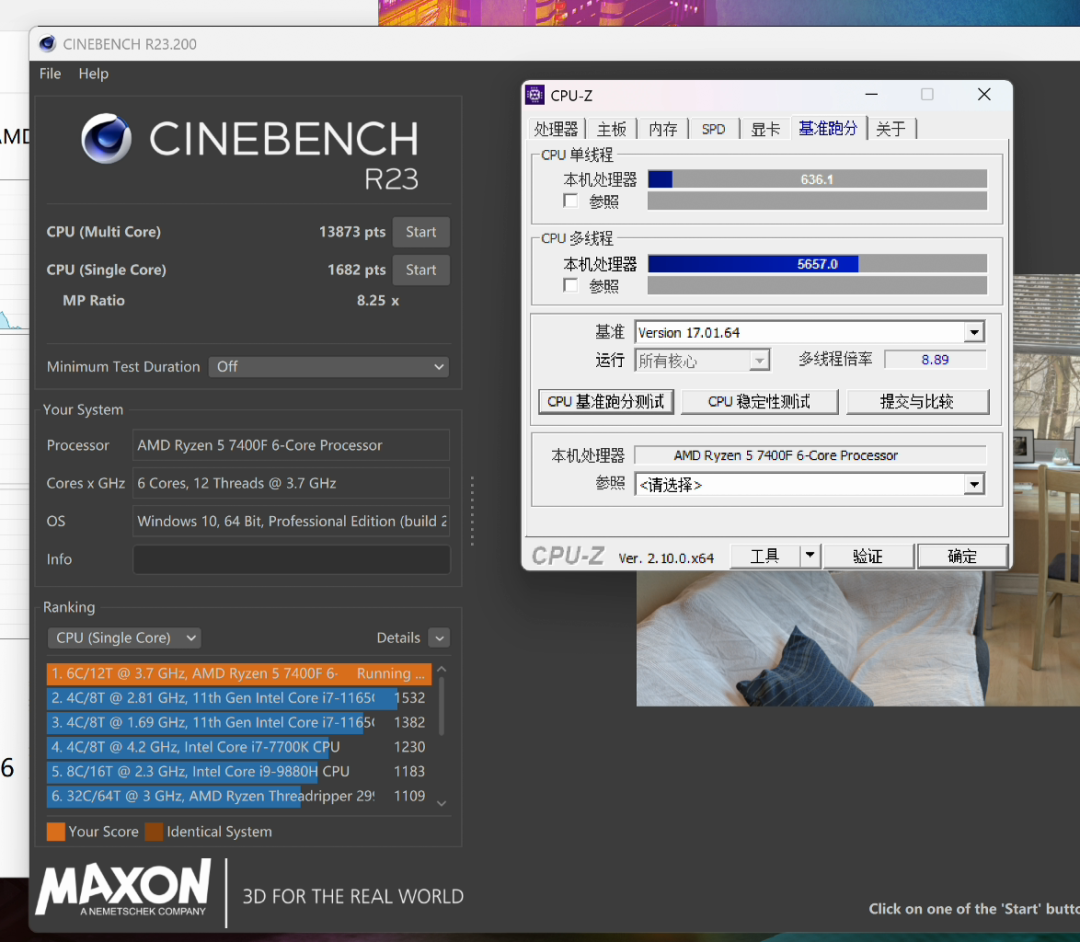1080x942 pixels.
Task: Click the Identical System brown swatch
Action: 154,832
